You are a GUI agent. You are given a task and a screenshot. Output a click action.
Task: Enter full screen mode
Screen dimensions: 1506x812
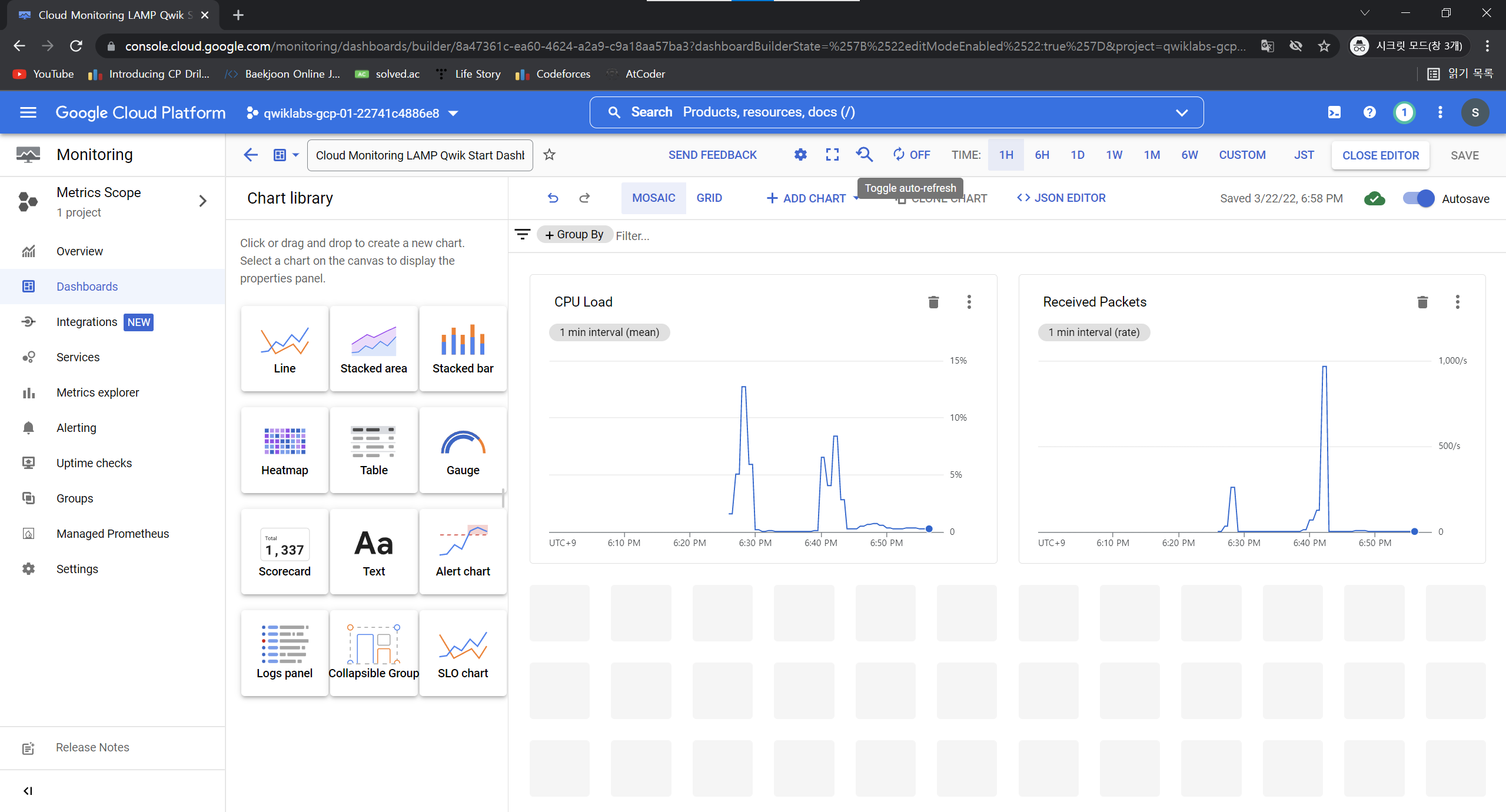point(832,155)
